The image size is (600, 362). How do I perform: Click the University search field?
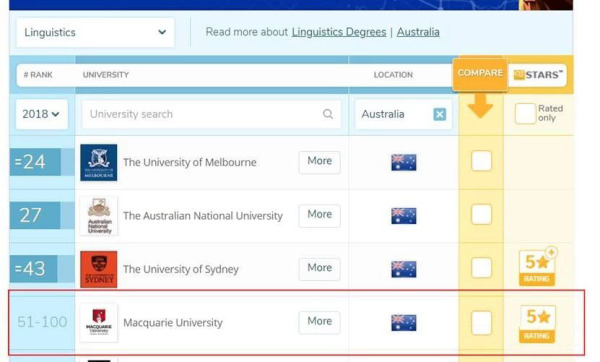pyautogui.click(x=211, y=114)
